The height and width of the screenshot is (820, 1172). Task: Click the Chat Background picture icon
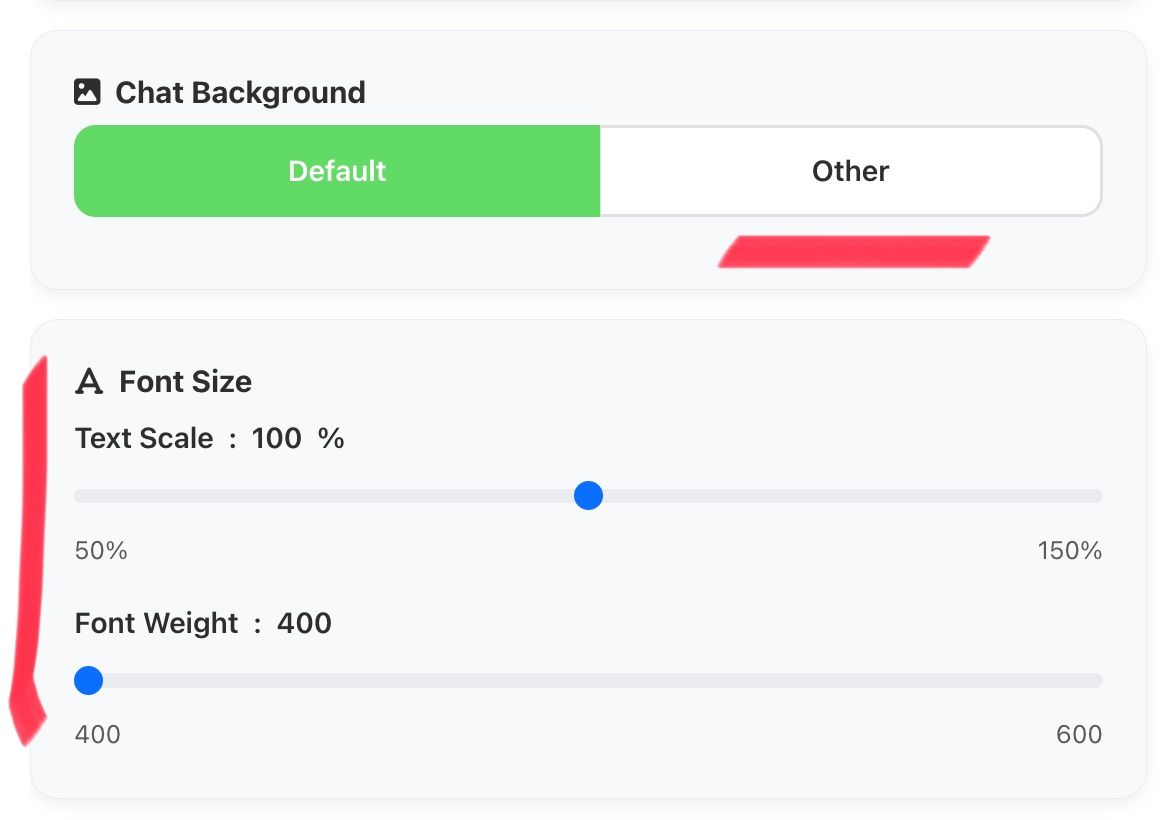coord(88,93)
